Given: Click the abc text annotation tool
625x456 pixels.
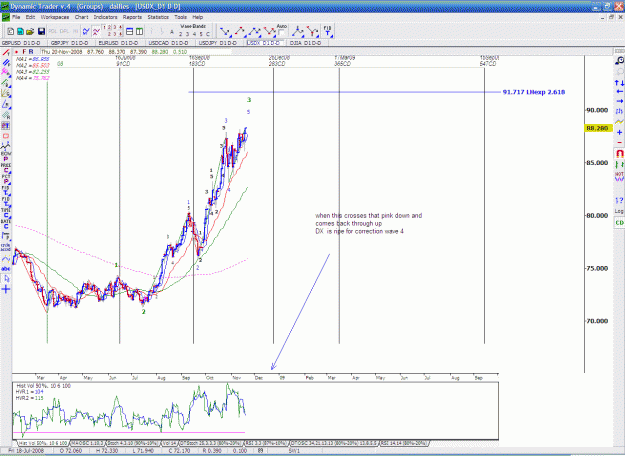Looking at the screenshot, I should click(x=6, y=269).
